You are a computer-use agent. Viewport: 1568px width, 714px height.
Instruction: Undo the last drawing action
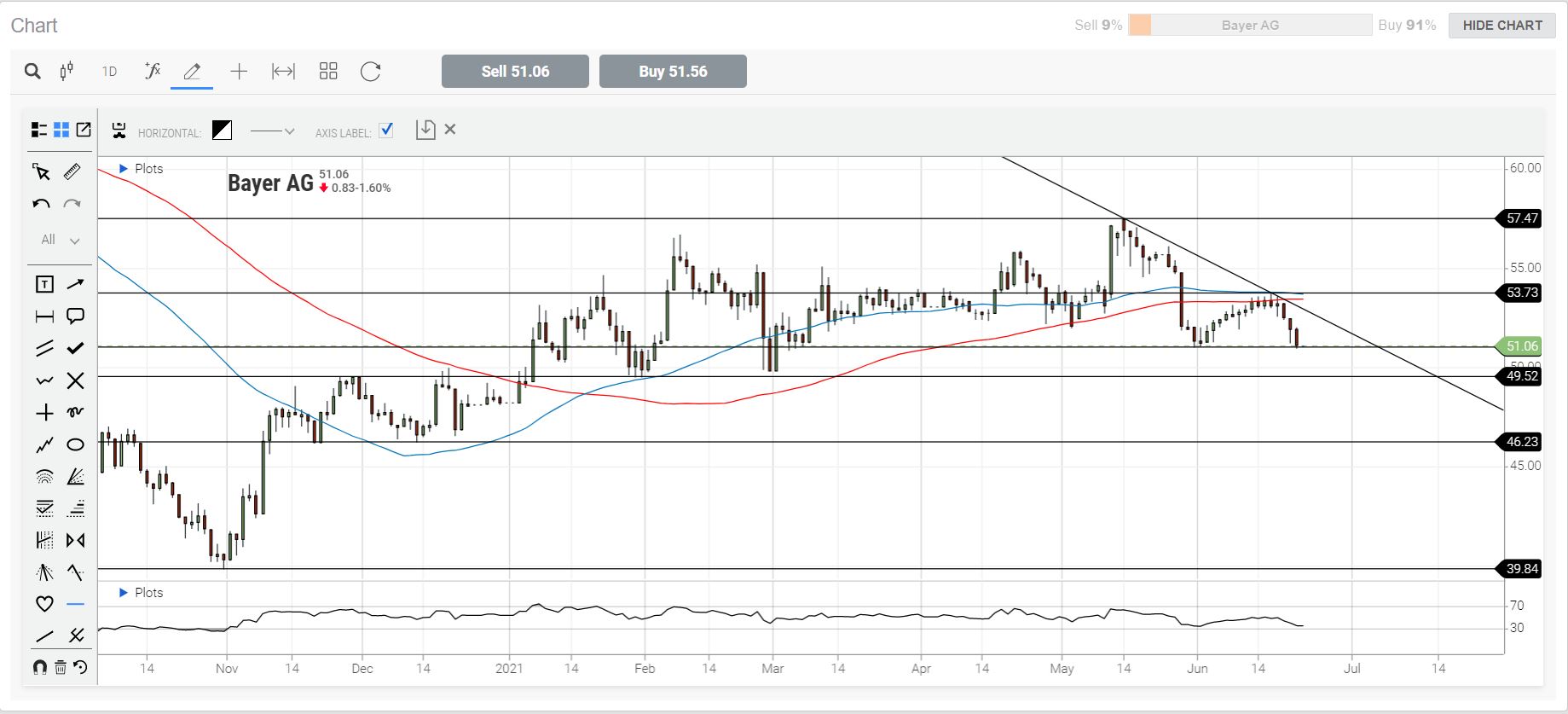pyautogui.click(x=41, y=204)
